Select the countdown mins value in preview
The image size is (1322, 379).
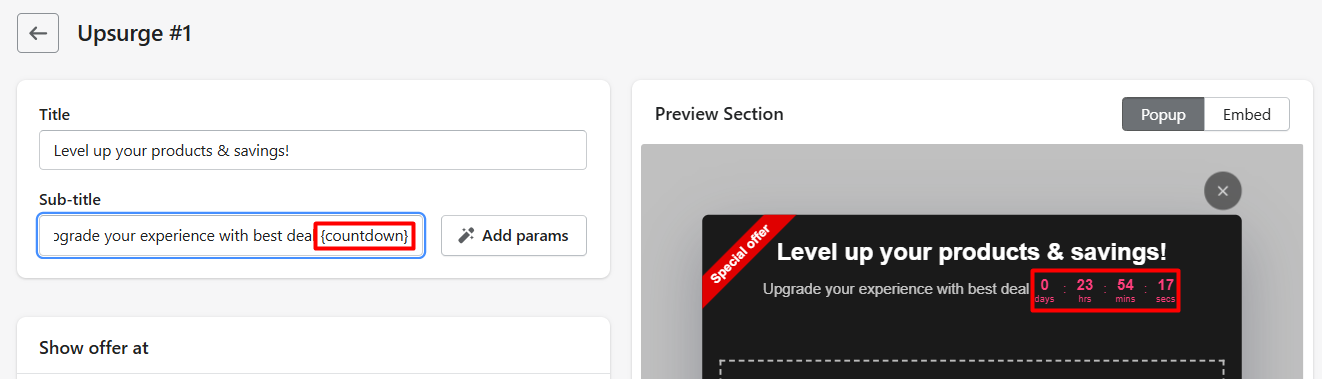tap(1125, 290)
